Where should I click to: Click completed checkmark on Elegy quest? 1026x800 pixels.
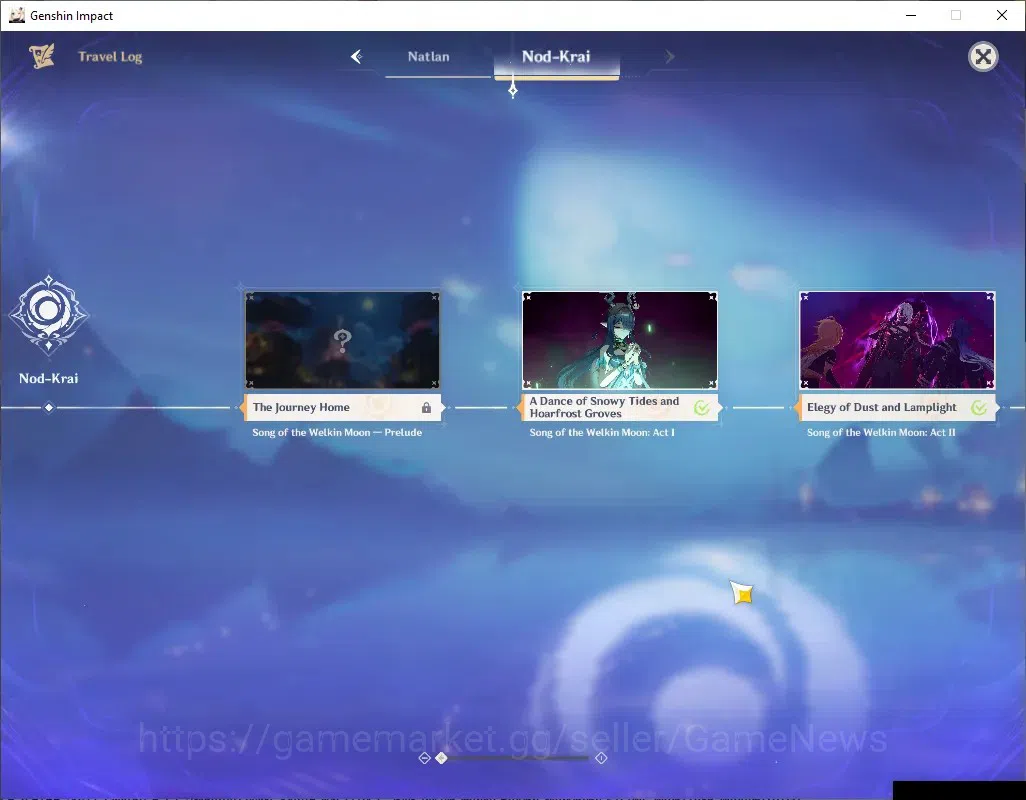pyautogui.click(x=980, y=408)
